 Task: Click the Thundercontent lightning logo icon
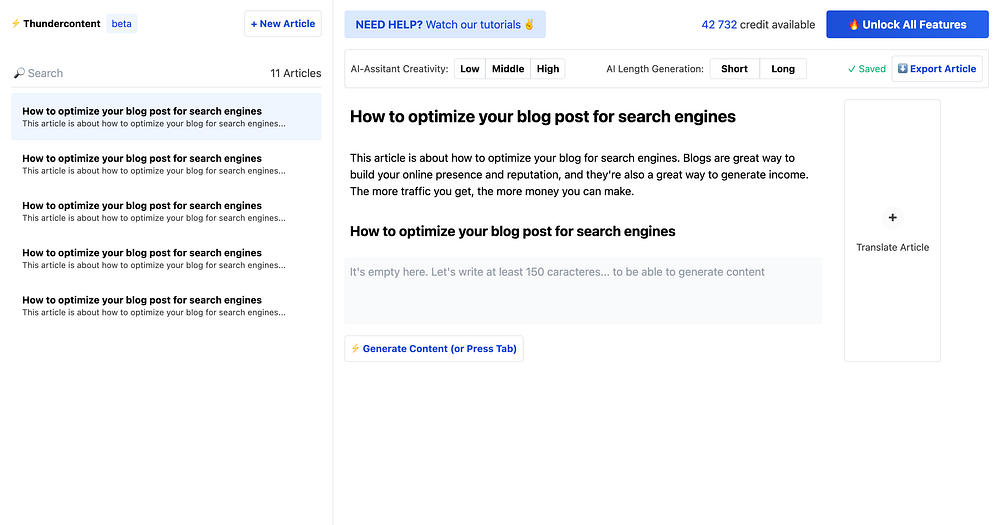tap(16, 24)
